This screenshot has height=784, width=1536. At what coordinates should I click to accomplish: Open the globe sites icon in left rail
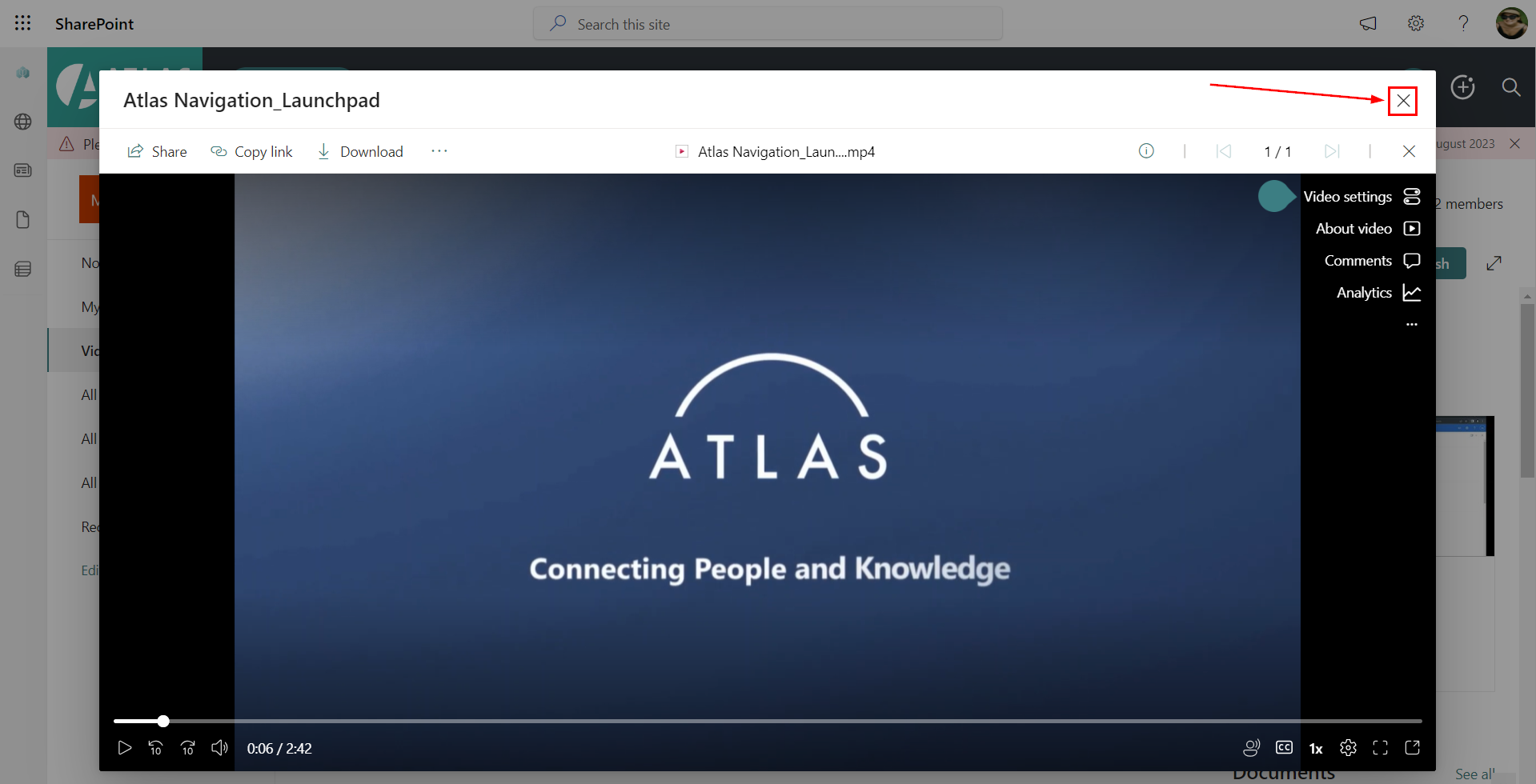[x=23, y=122]
